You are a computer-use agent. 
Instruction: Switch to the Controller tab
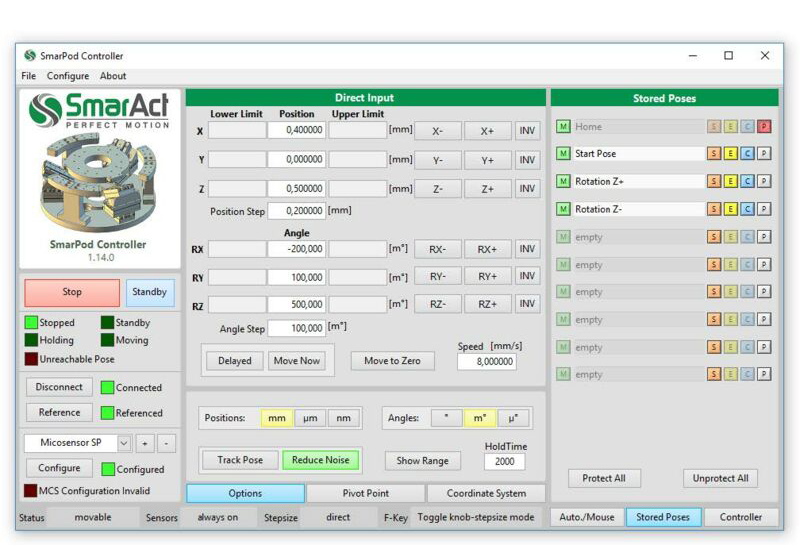pyautogui.click(x=741, y=517)
